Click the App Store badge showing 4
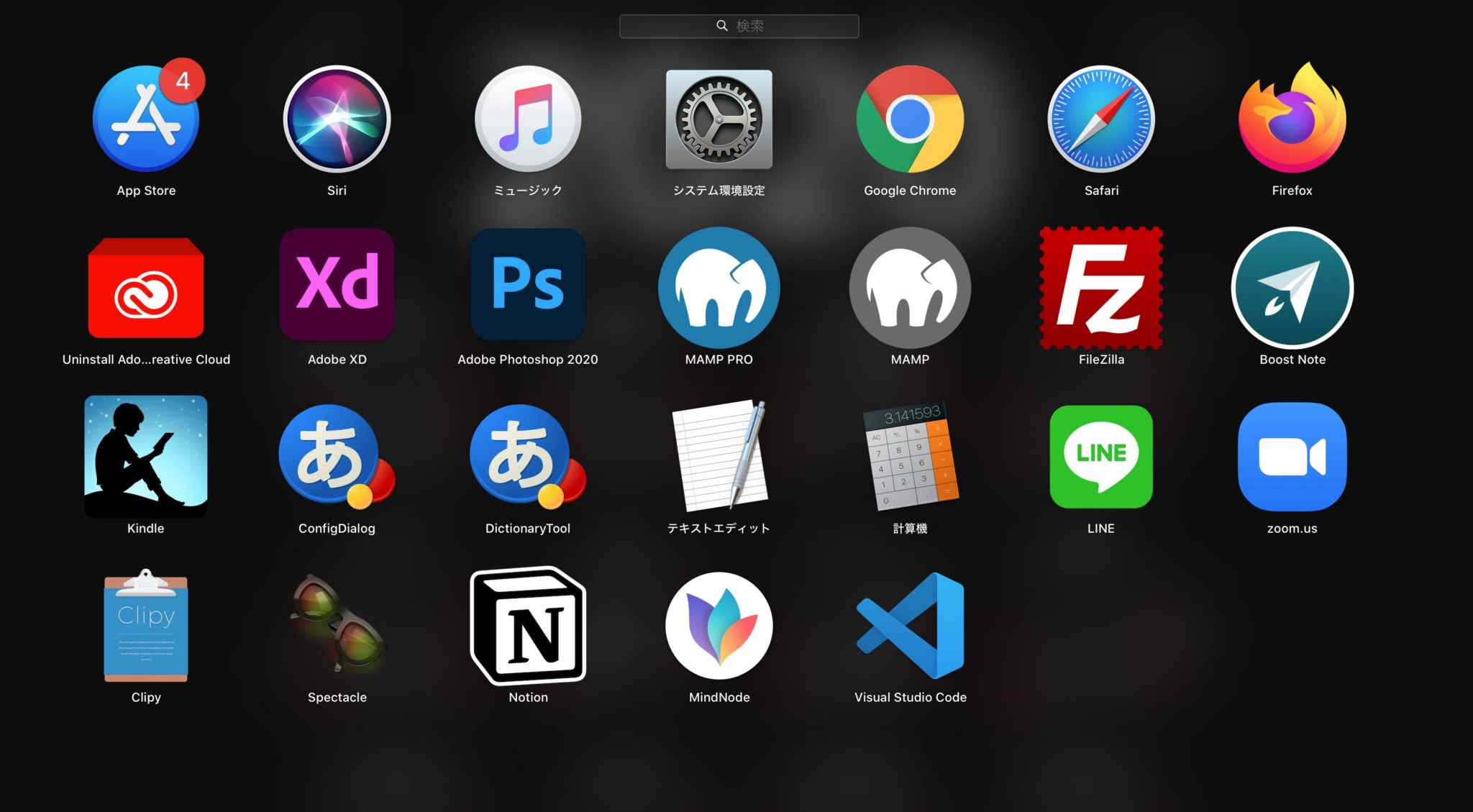Viewport: 1473px width, 812px height. pyautogui.click(x=183, y=81)
